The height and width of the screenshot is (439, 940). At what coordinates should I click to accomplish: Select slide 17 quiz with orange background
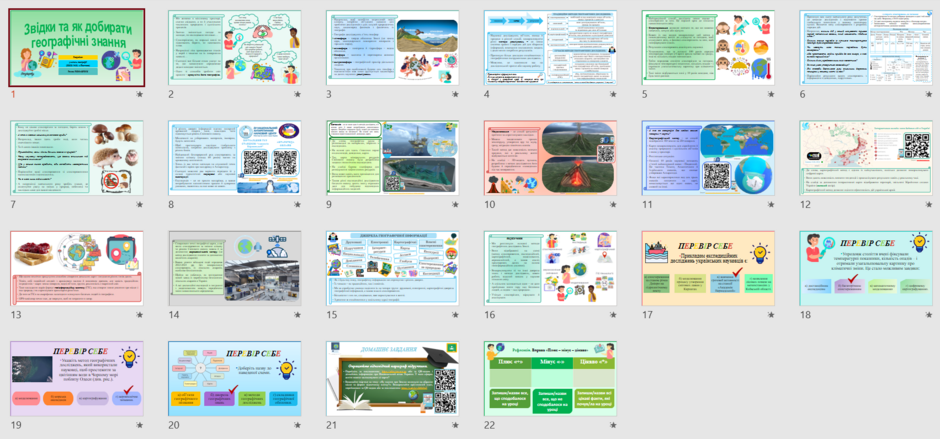[x=708, y=269]
